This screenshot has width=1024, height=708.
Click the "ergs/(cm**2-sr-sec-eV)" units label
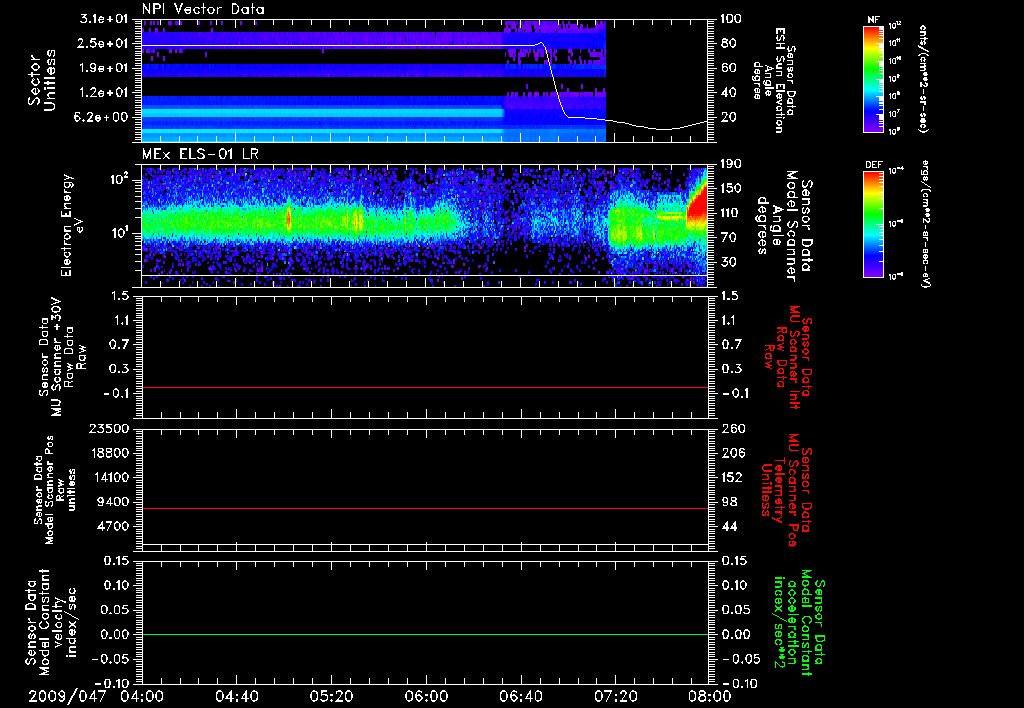coord(925,224)
